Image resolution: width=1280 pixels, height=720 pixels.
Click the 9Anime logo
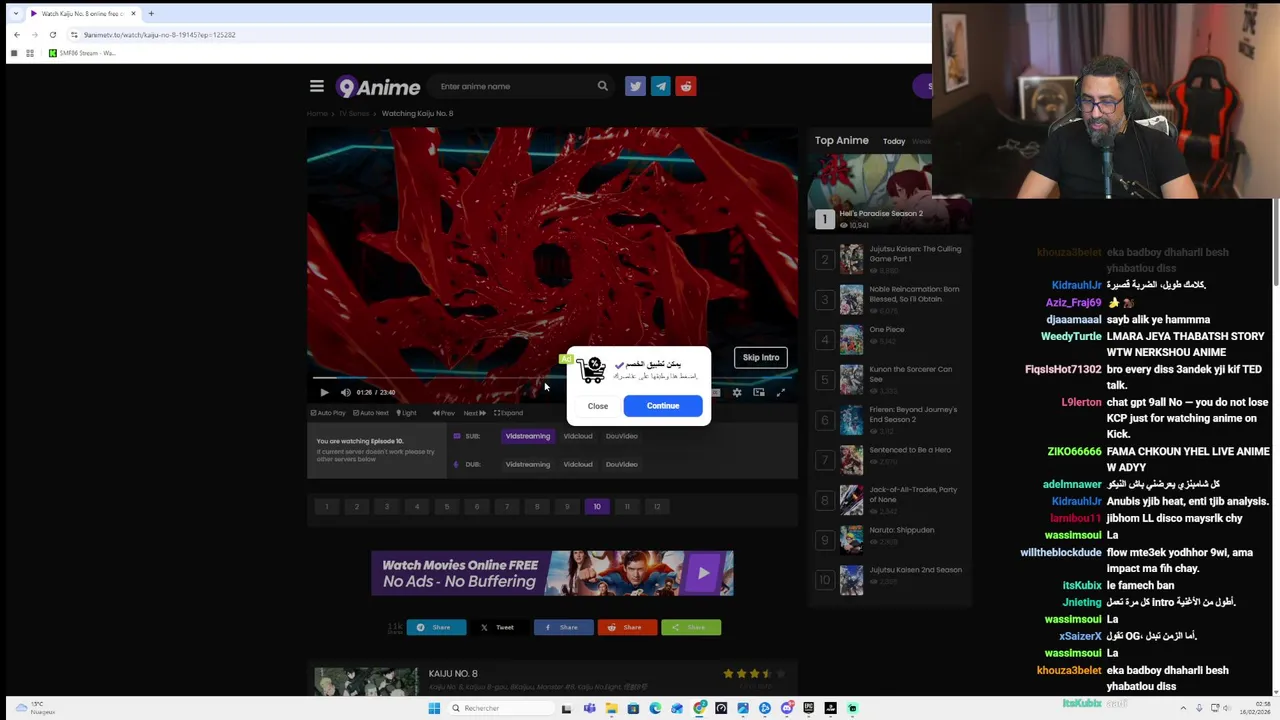point(378,87)
